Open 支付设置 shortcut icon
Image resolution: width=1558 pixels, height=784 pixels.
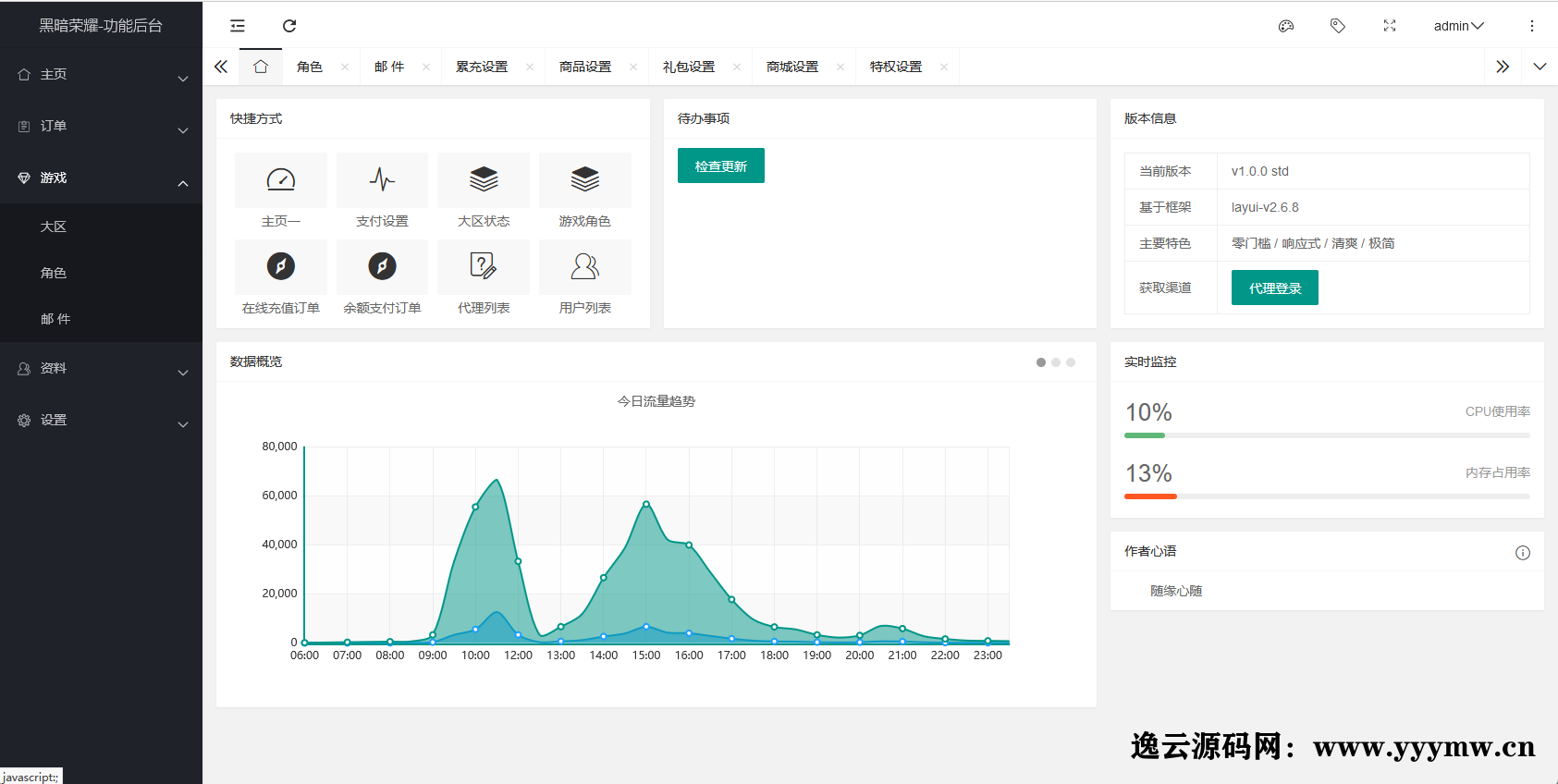382,179
